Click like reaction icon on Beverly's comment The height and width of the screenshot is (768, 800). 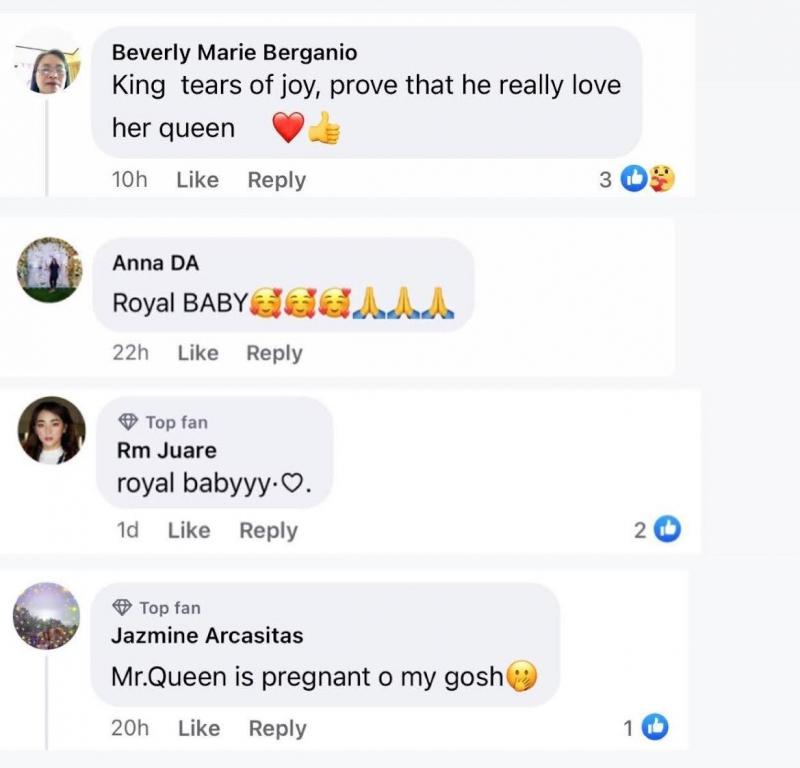pos(634,179)
